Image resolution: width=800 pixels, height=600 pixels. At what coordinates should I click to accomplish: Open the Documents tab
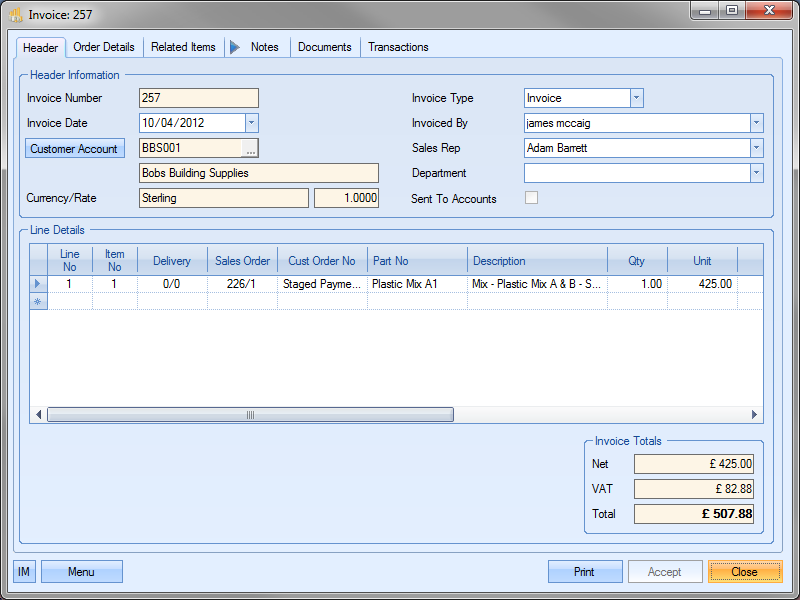pos(325,47)
